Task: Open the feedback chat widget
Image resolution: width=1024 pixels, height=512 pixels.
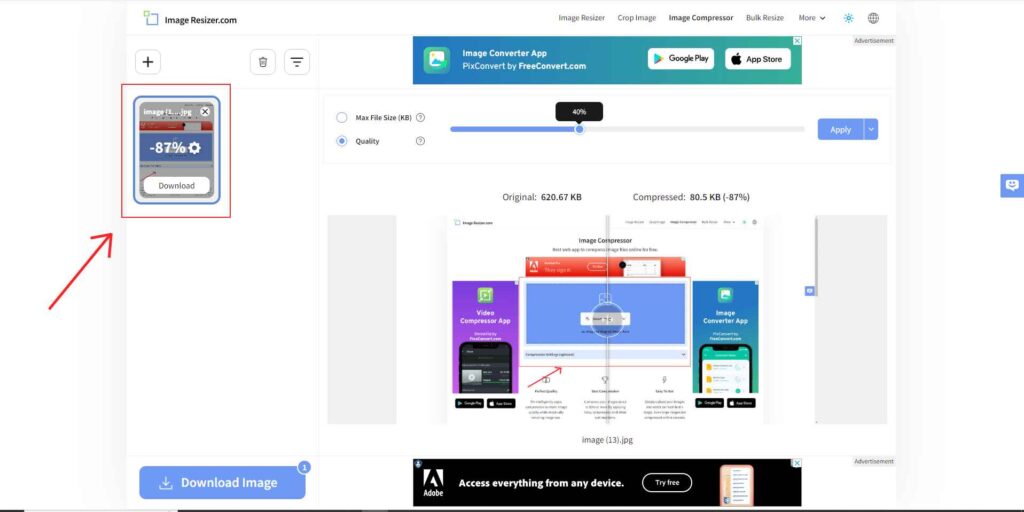Action: click(1012, 185)
